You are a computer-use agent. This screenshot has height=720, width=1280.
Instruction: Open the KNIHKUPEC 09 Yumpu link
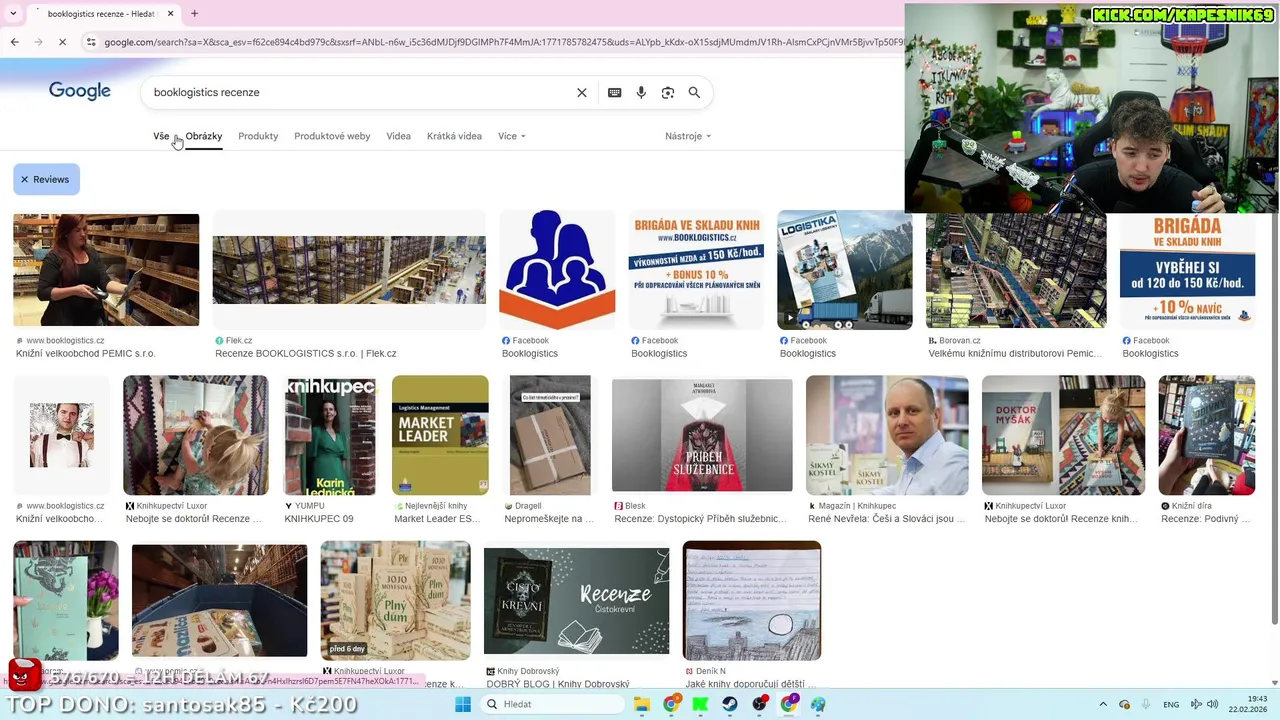tap(319, 519)
